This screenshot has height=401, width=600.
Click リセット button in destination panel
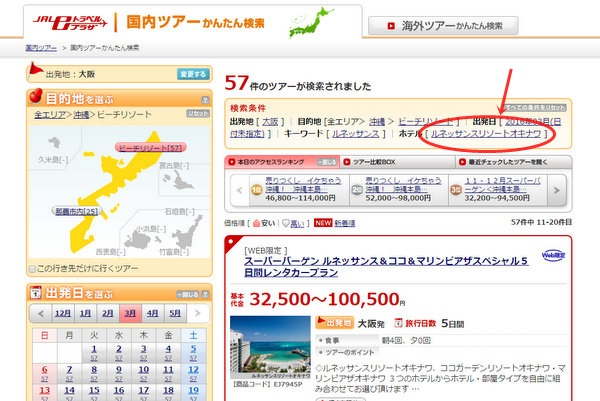point(198,113)
